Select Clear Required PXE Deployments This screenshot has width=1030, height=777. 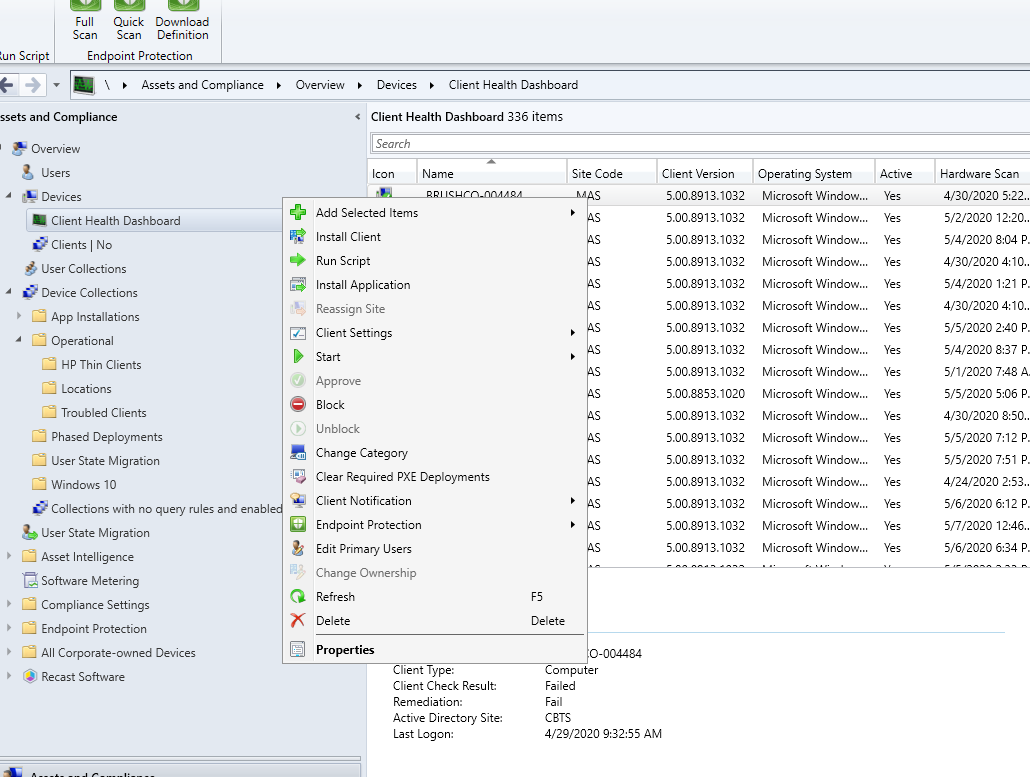pos(402,477)
